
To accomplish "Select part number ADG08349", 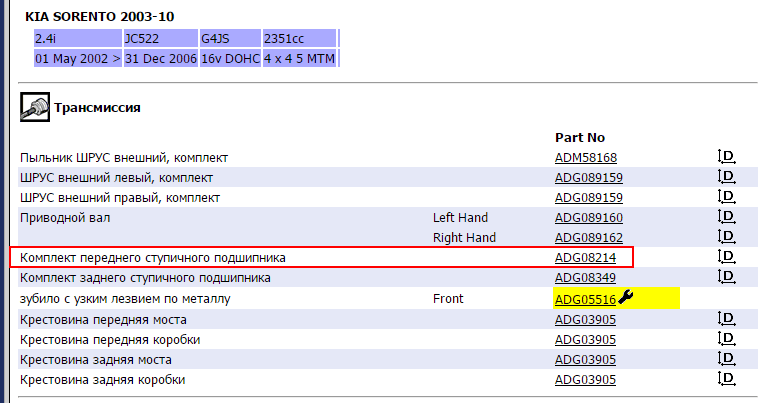I will [x=585, y=278].
